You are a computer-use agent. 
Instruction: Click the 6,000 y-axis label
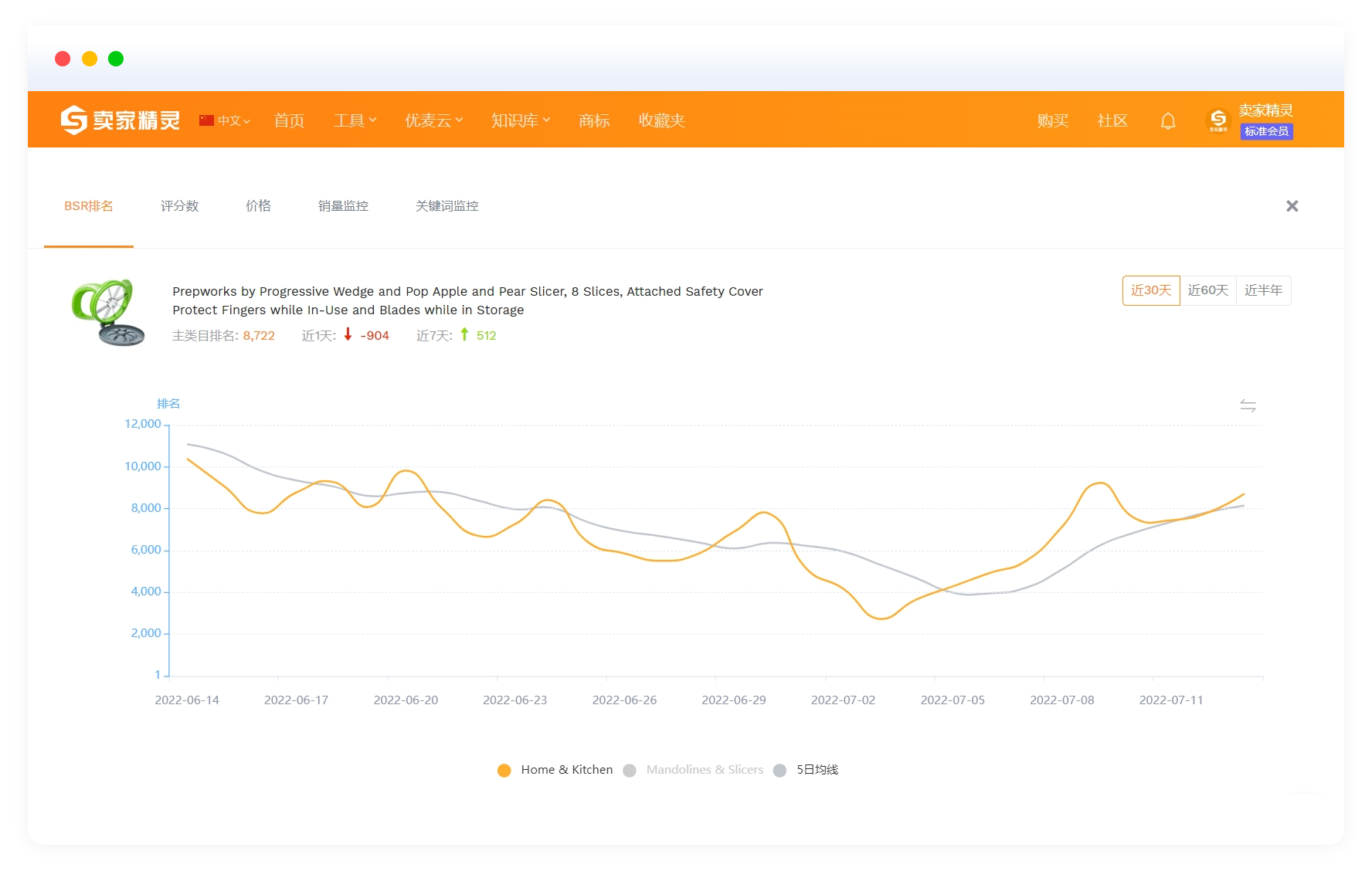tap(146, 550)
